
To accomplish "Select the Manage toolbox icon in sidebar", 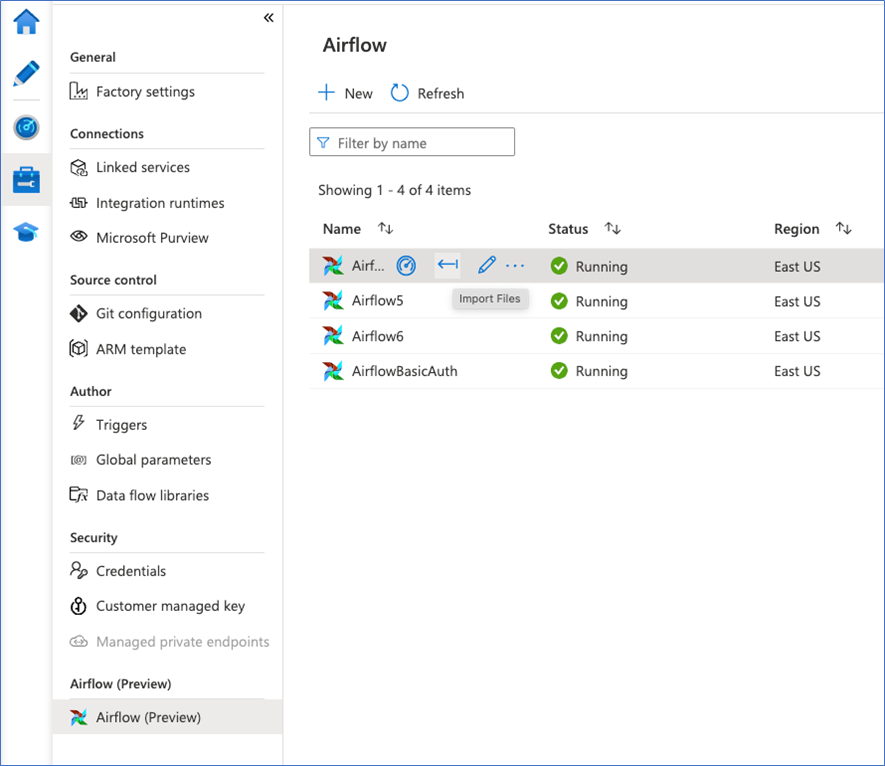I will 26,180.
